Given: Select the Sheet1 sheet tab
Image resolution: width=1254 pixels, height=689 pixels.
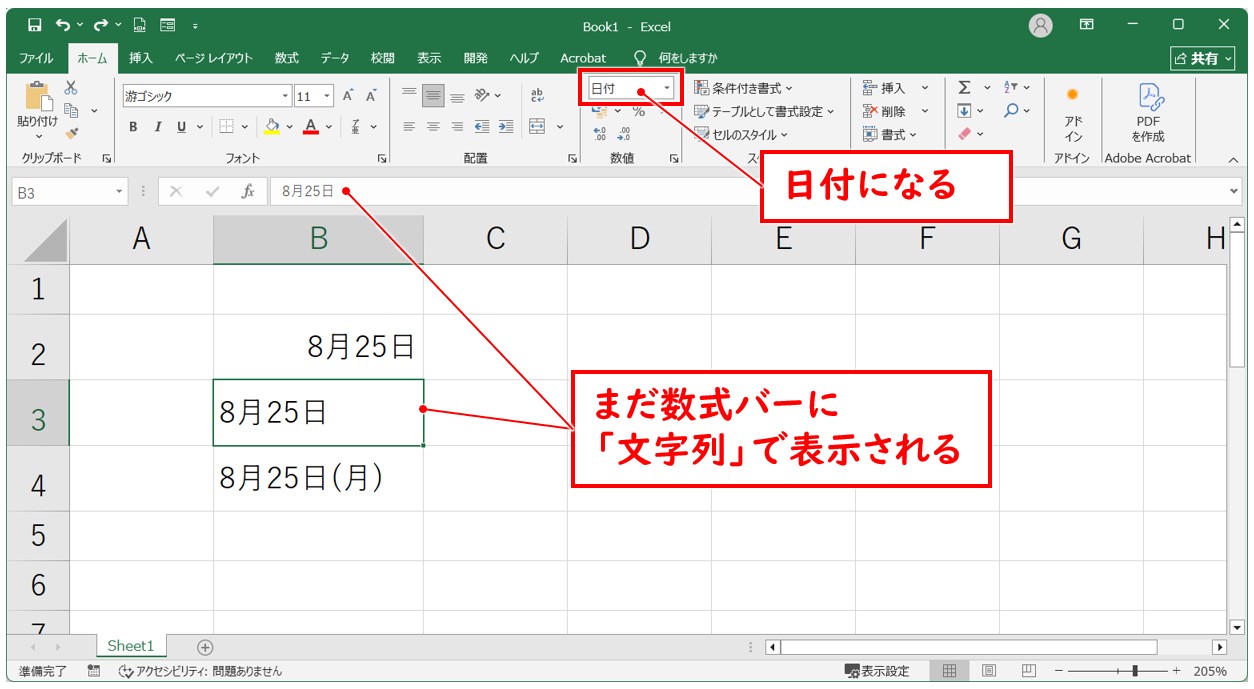Looking at the screenshot, I should (131, 646).
